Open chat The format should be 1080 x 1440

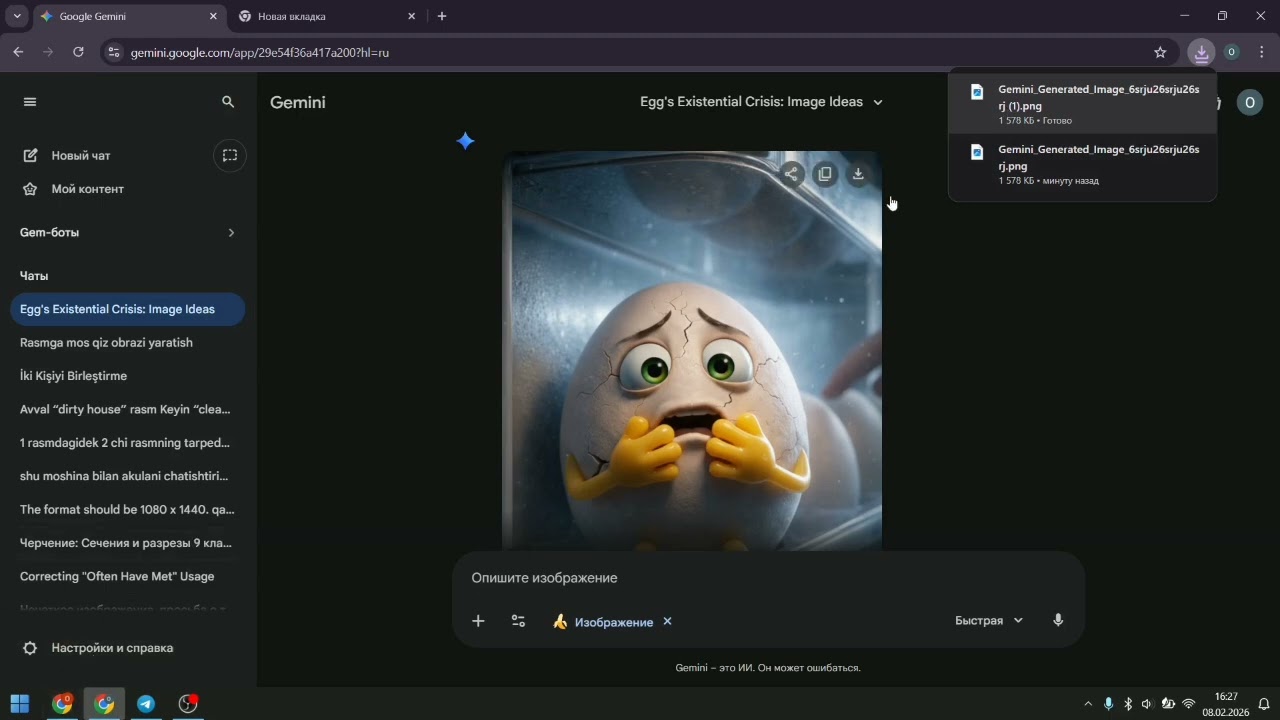[x=128, y=509]
